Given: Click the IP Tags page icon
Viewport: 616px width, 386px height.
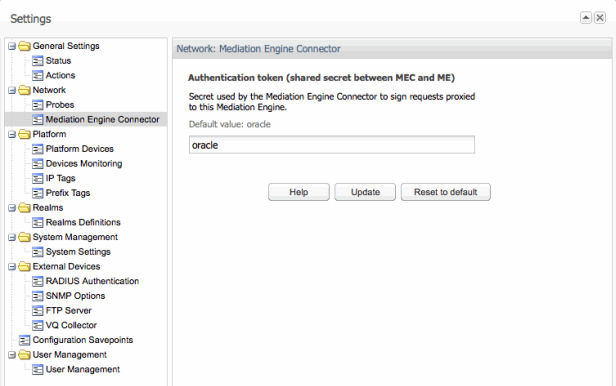Looking at the screenshot, I should click(x=37, y=178).
